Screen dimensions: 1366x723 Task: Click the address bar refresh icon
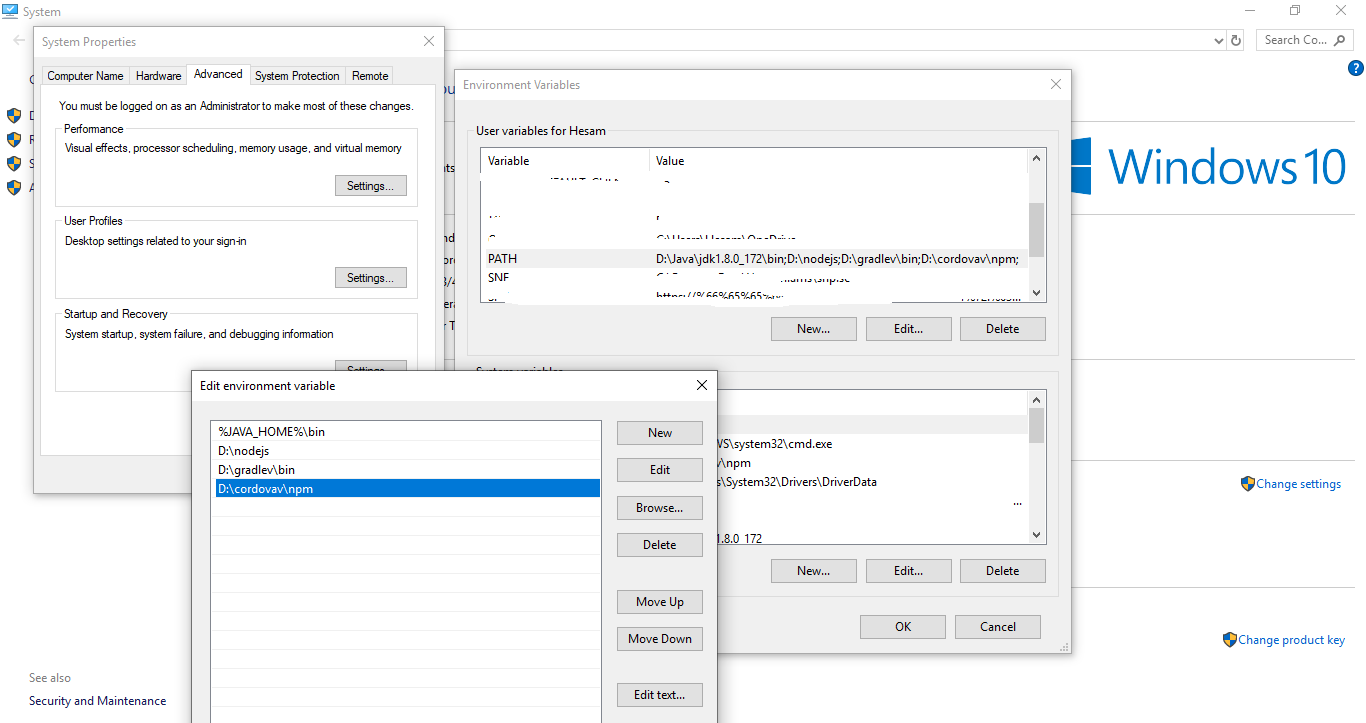pyautogui.click(x=1236, y=40)
